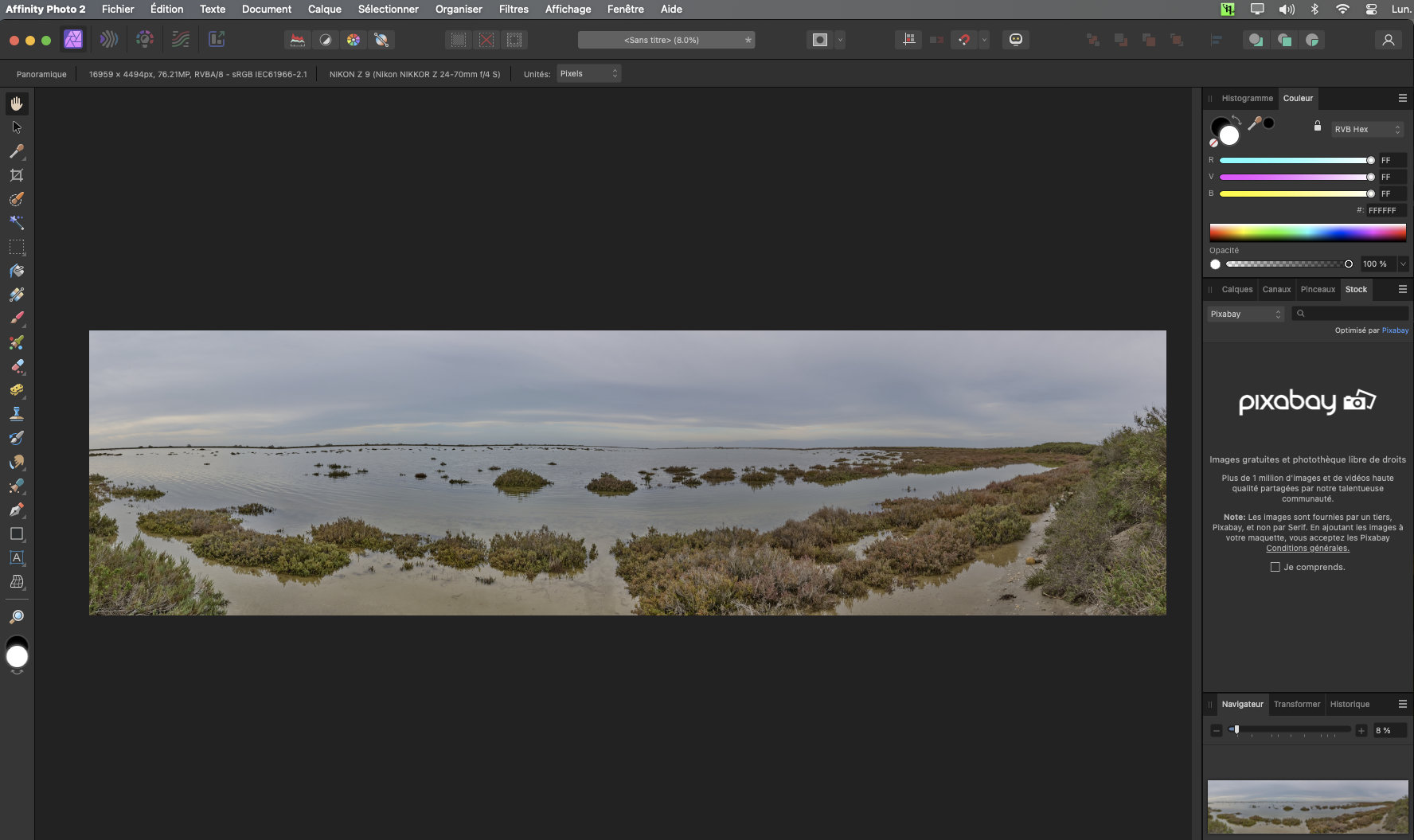Swap foreground and background colors arrow
The width and height of the screenshot is (1414, 840).
coord(1236,120)
